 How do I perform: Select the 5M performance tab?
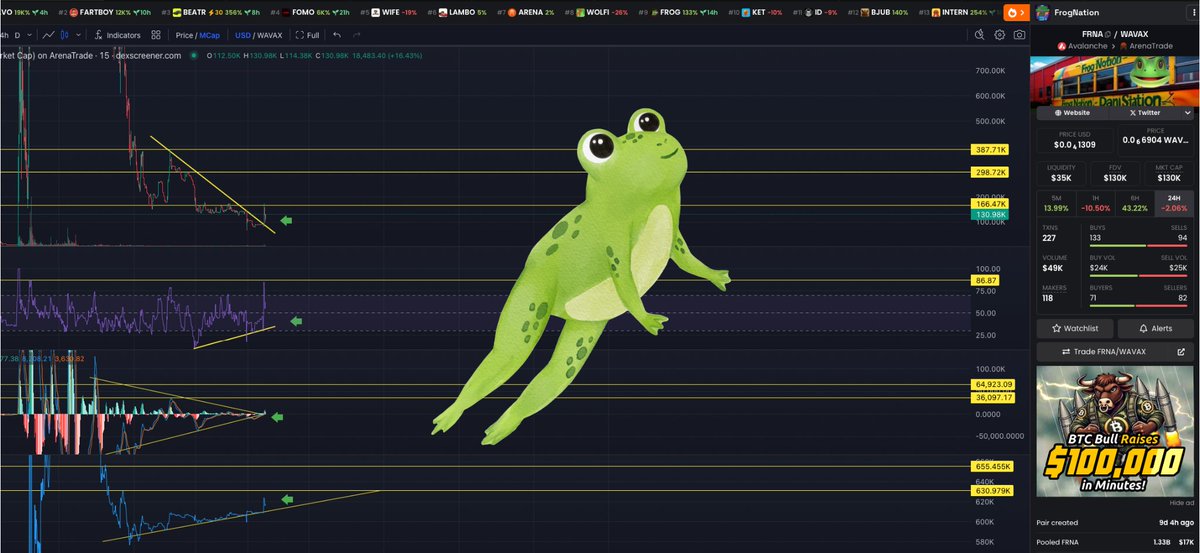click(1056, 203)
